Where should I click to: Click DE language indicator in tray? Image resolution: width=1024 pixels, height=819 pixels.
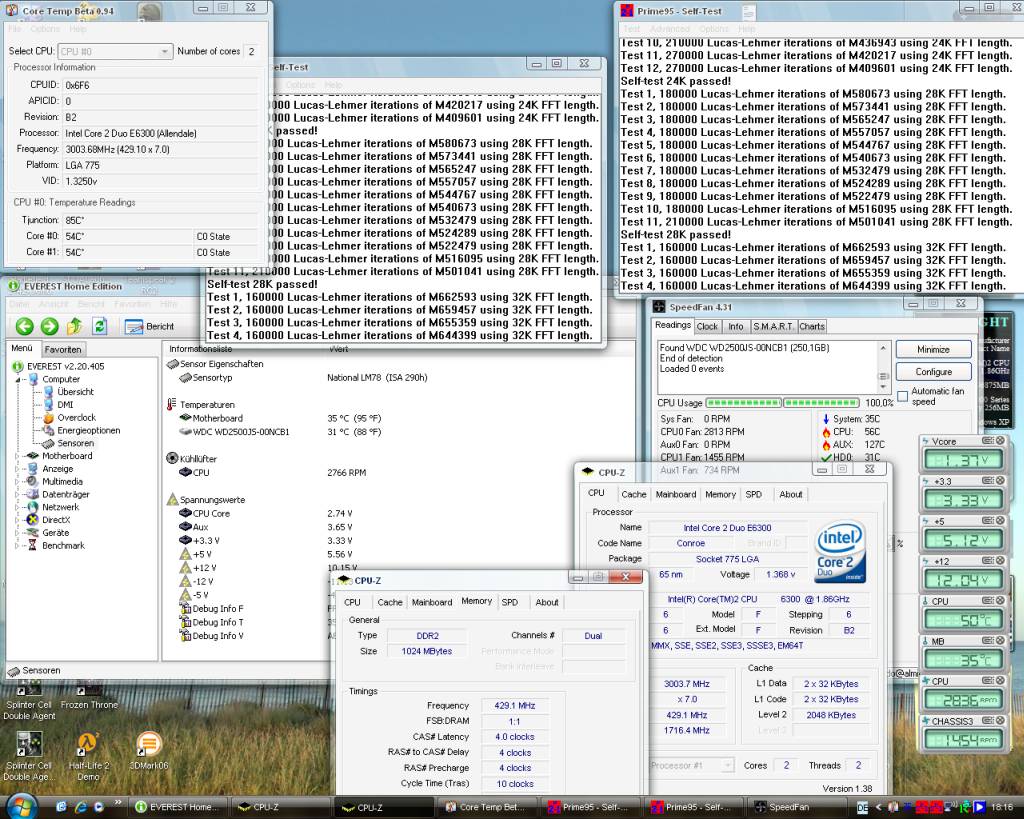coord(862,808)
